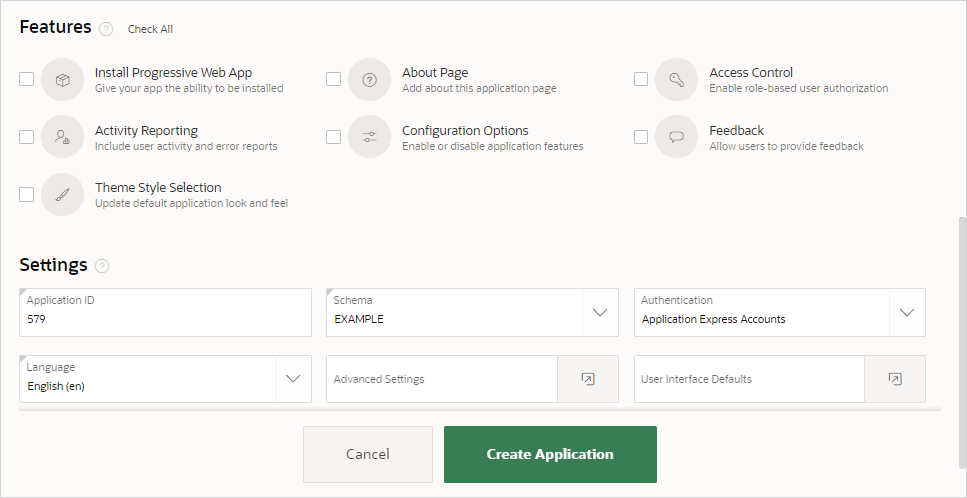Enable the Install Progressive Web App checkbox
The width and height of the screenshot is (967, 498).
point(27,80)
